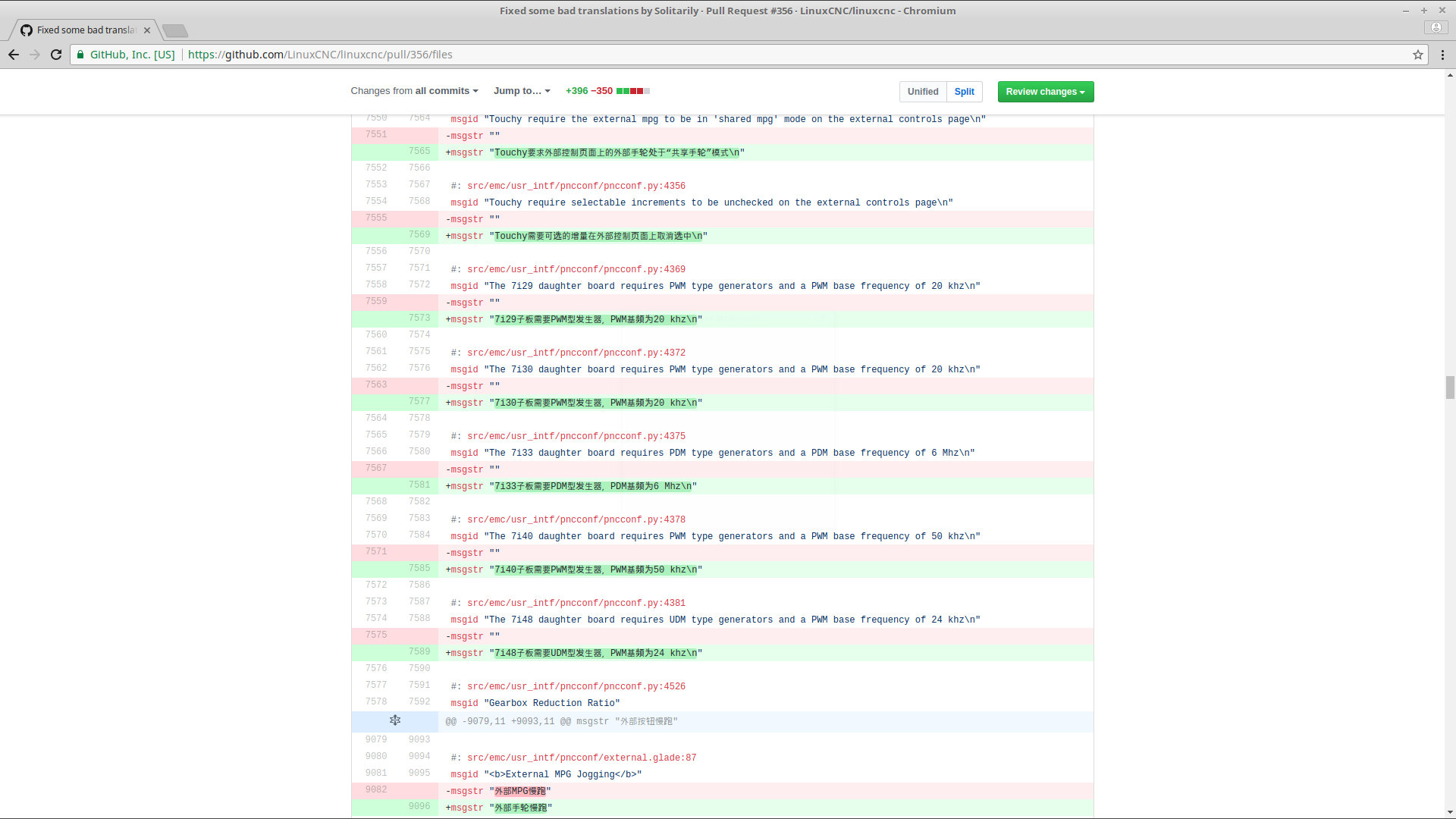Click msgid line about 7i29 daughter board
Image resolution: width=1456 pixels, height=819 pixels.
(x=715, y=287)
